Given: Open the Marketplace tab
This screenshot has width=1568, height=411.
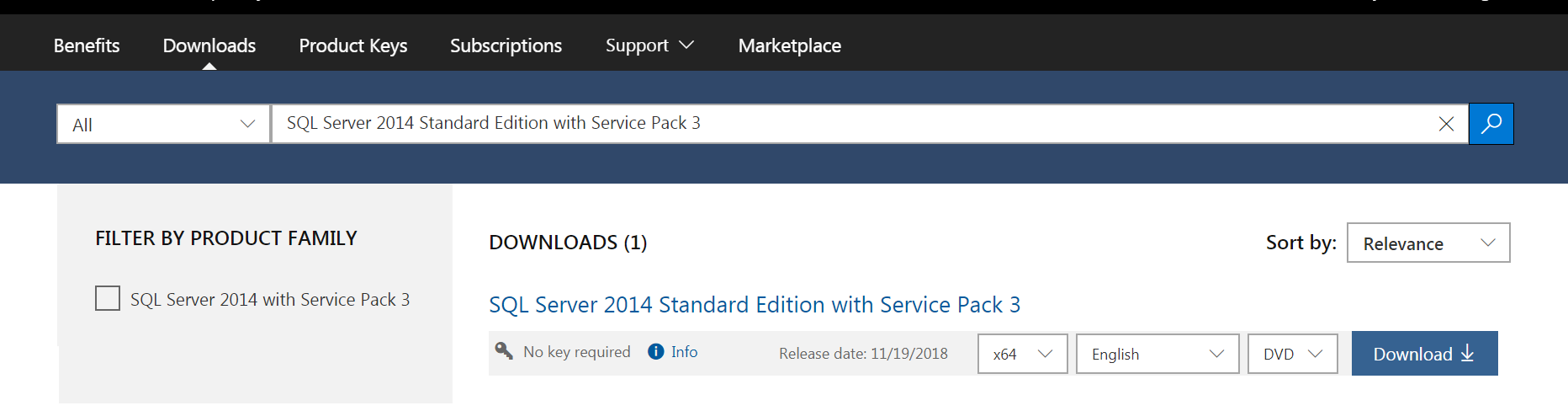Looking at the screenshot, I should (789, 45).
